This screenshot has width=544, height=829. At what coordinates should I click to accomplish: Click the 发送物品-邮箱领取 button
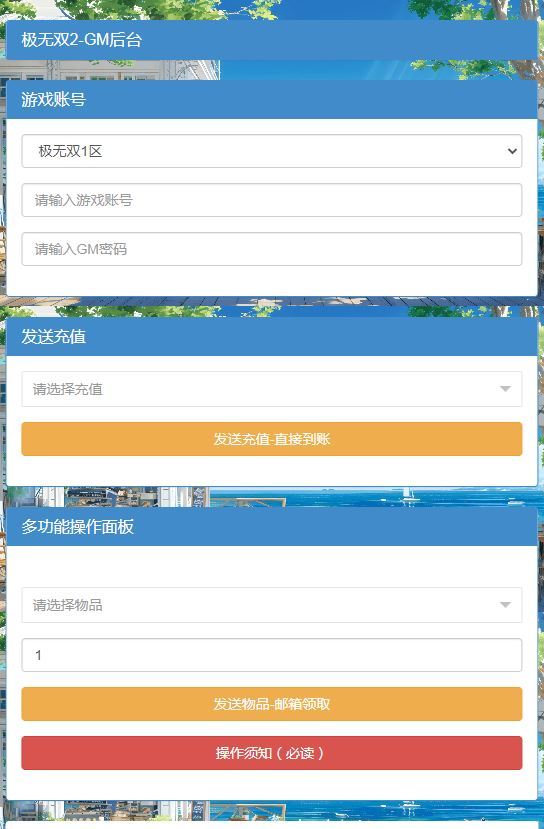point(272,704)
